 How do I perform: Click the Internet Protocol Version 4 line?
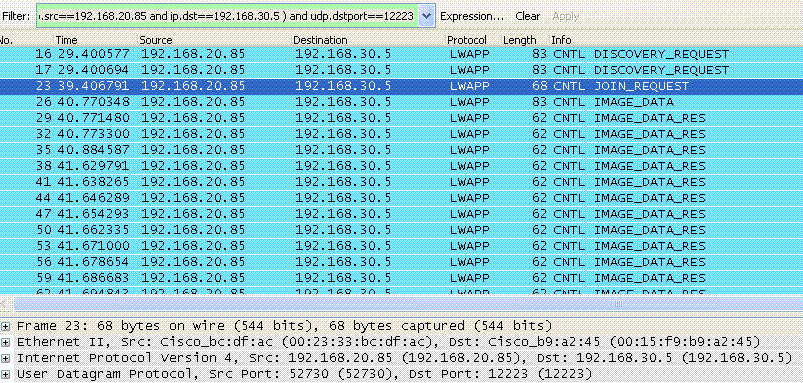tap(405, 358)
